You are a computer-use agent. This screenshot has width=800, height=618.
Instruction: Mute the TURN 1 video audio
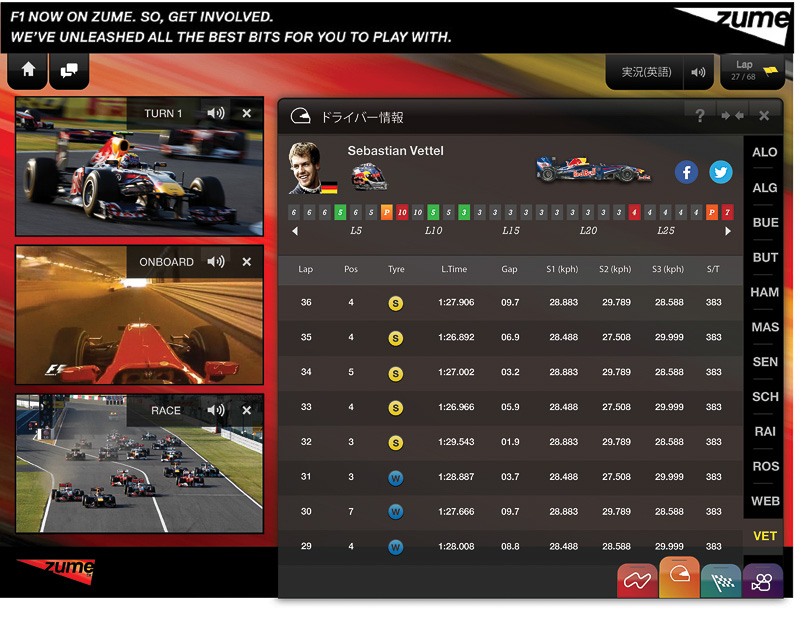tap(216, 113)
